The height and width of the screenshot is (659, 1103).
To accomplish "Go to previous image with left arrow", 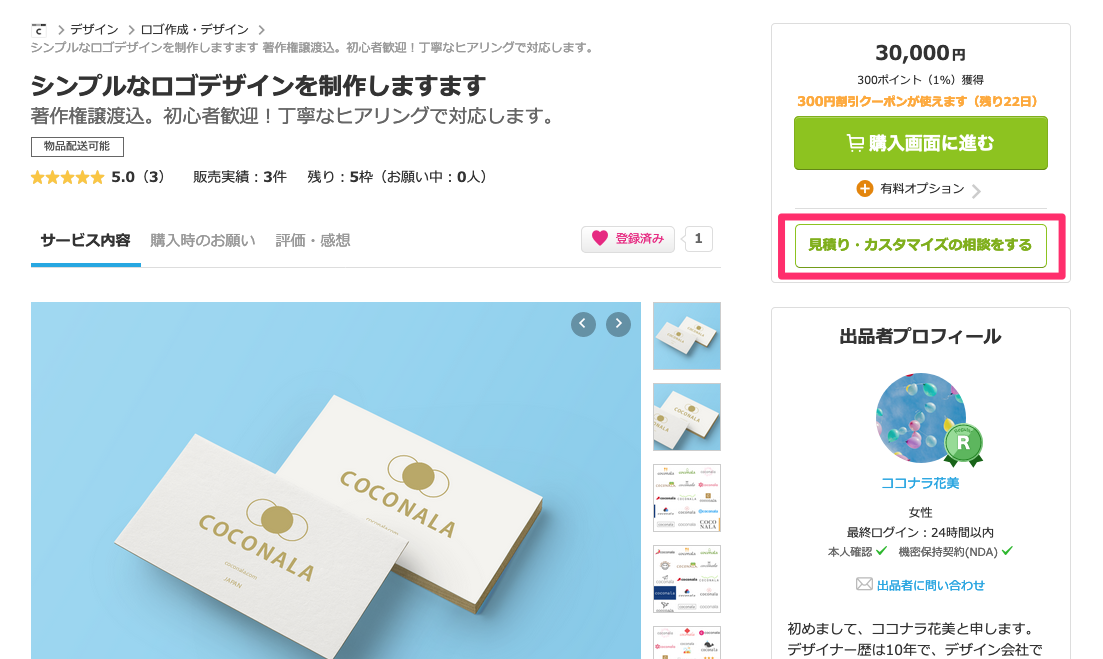I will click(x=583, y=324).
